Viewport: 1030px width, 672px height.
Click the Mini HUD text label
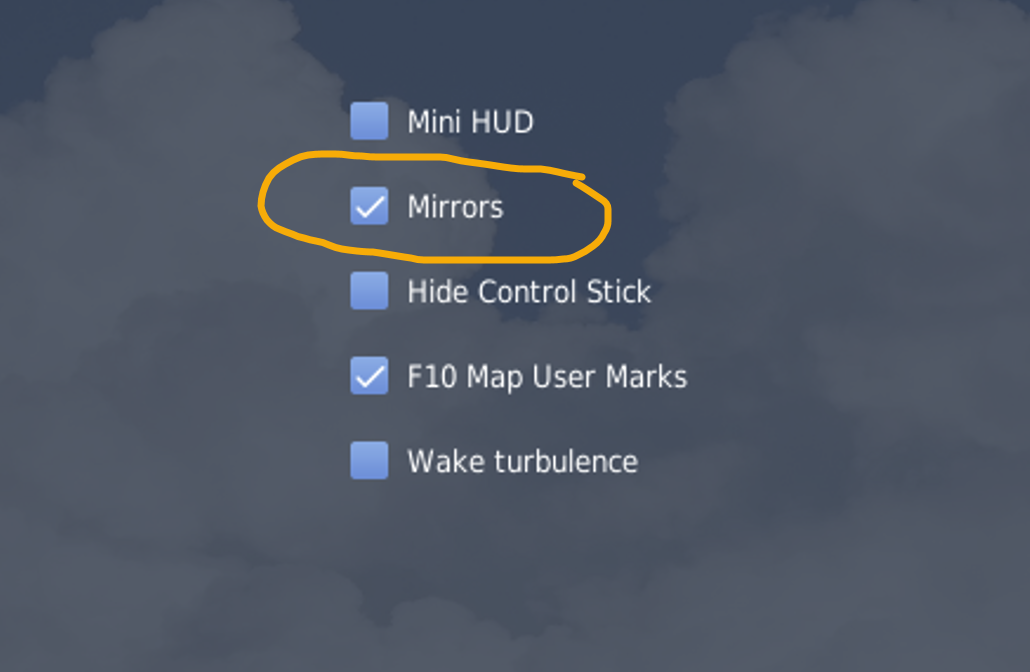point(470,122)
